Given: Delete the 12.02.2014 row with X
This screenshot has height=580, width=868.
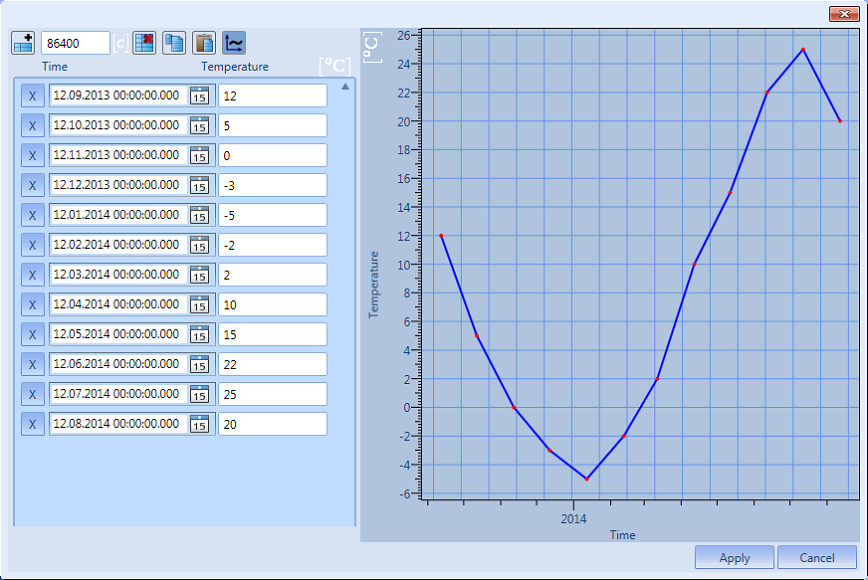Looking at the screenshot, I should [33, 245].
